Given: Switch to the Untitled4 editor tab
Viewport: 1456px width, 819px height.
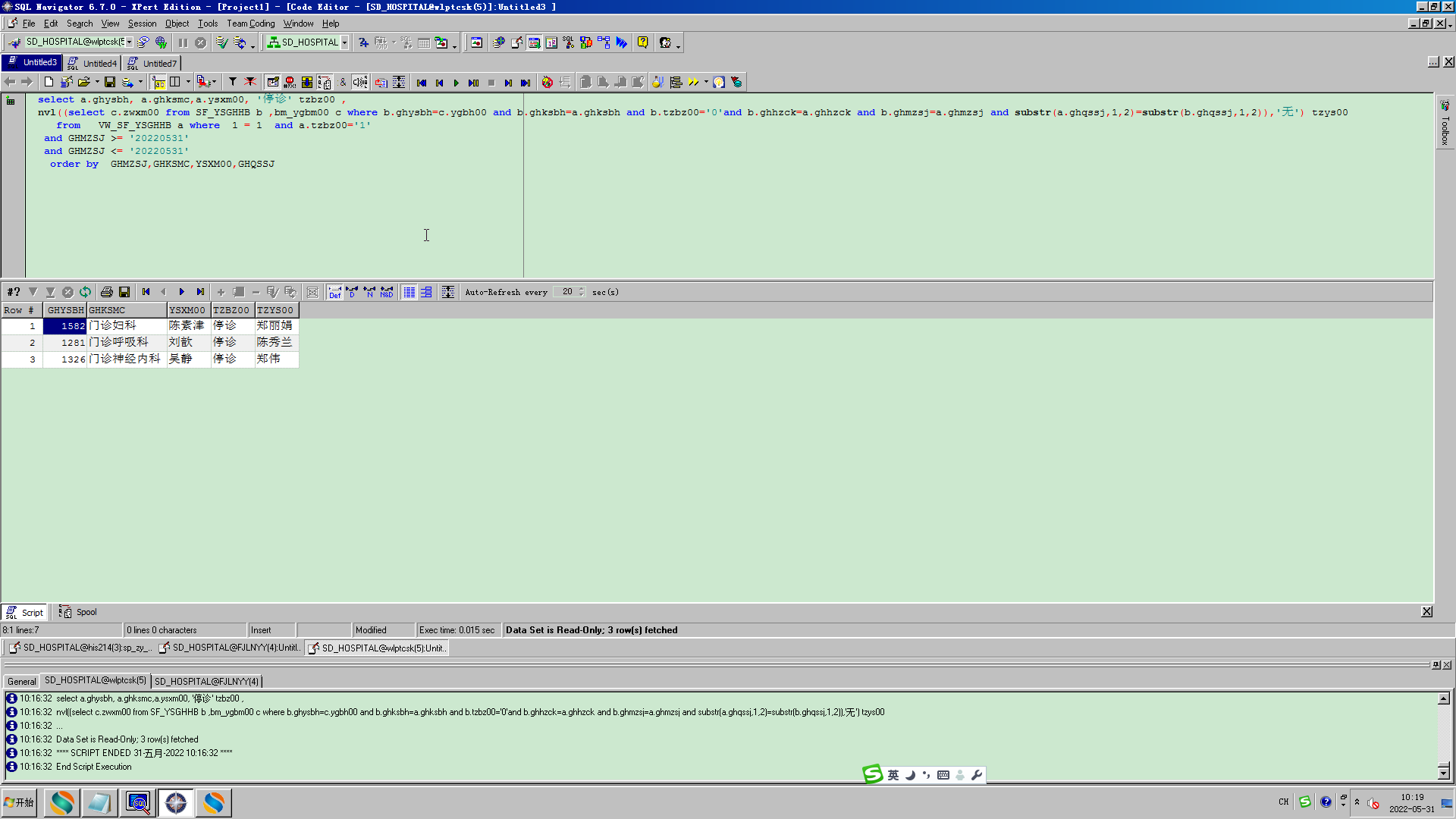Looking at the screenshot, I should click(x=99, y=63).
